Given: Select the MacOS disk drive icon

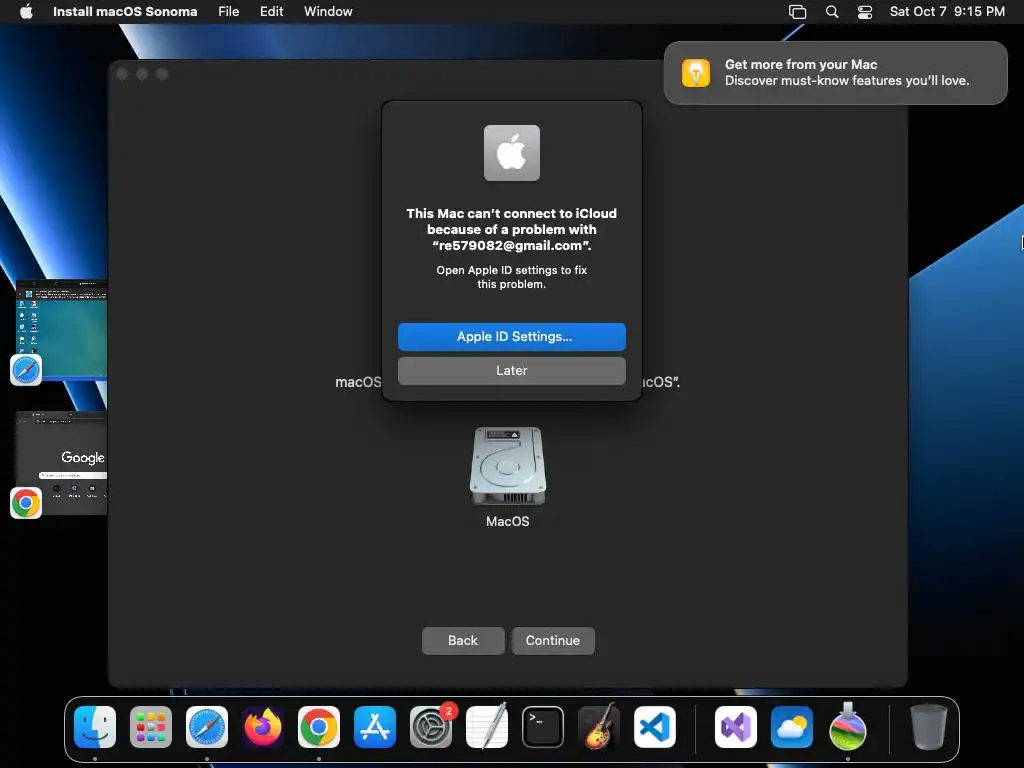Looking at the screenshot, I should [x=507, y=466].
